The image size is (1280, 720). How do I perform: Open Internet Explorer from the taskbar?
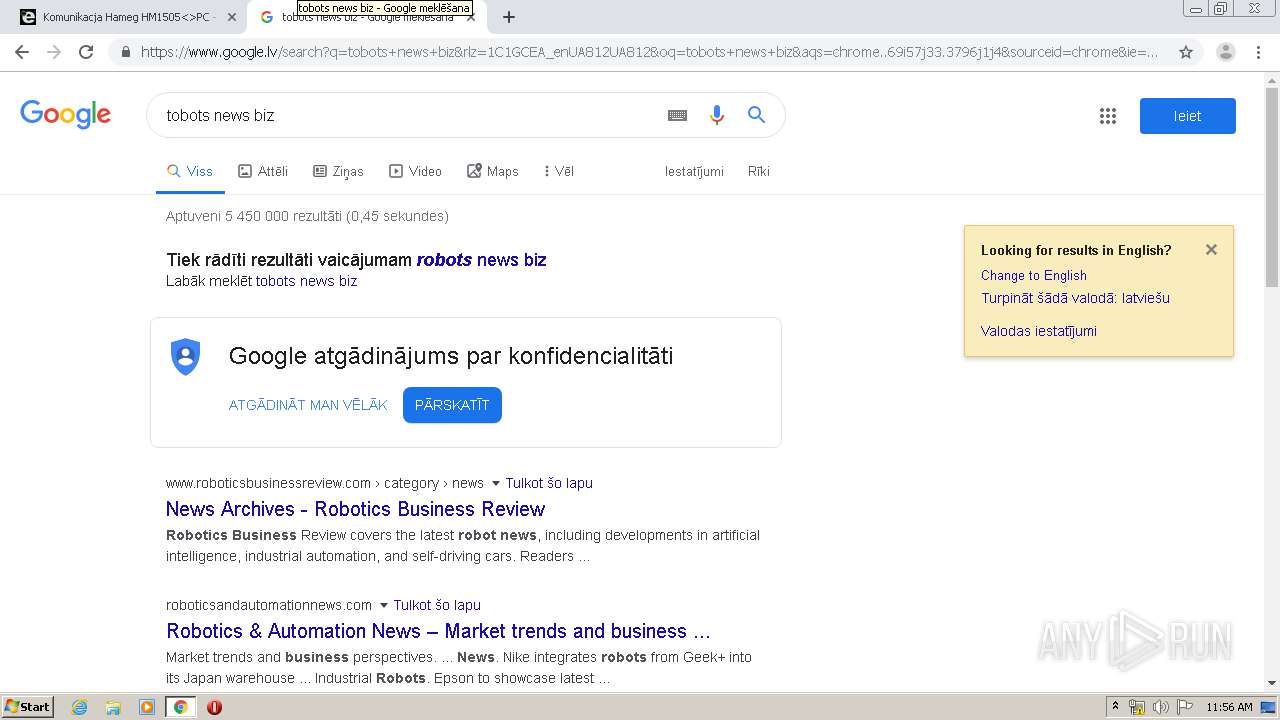80,707
